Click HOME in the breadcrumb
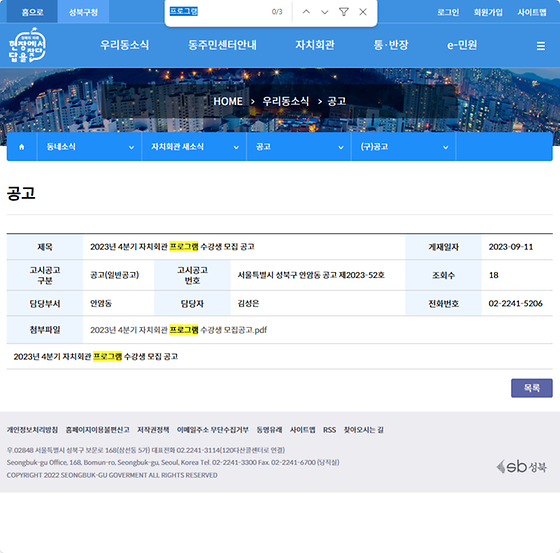The height and width of the screenshot is (553, 560). (x=228, y=101)
